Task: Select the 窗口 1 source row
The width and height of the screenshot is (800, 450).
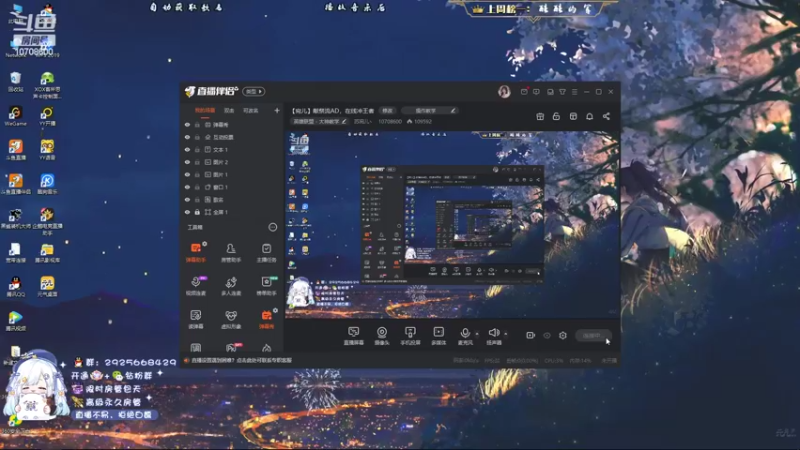Action: 232,187
